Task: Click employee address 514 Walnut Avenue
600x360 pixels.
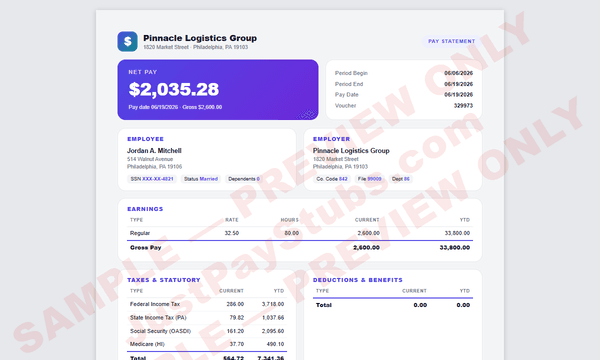Action: [x=150, y=159]
